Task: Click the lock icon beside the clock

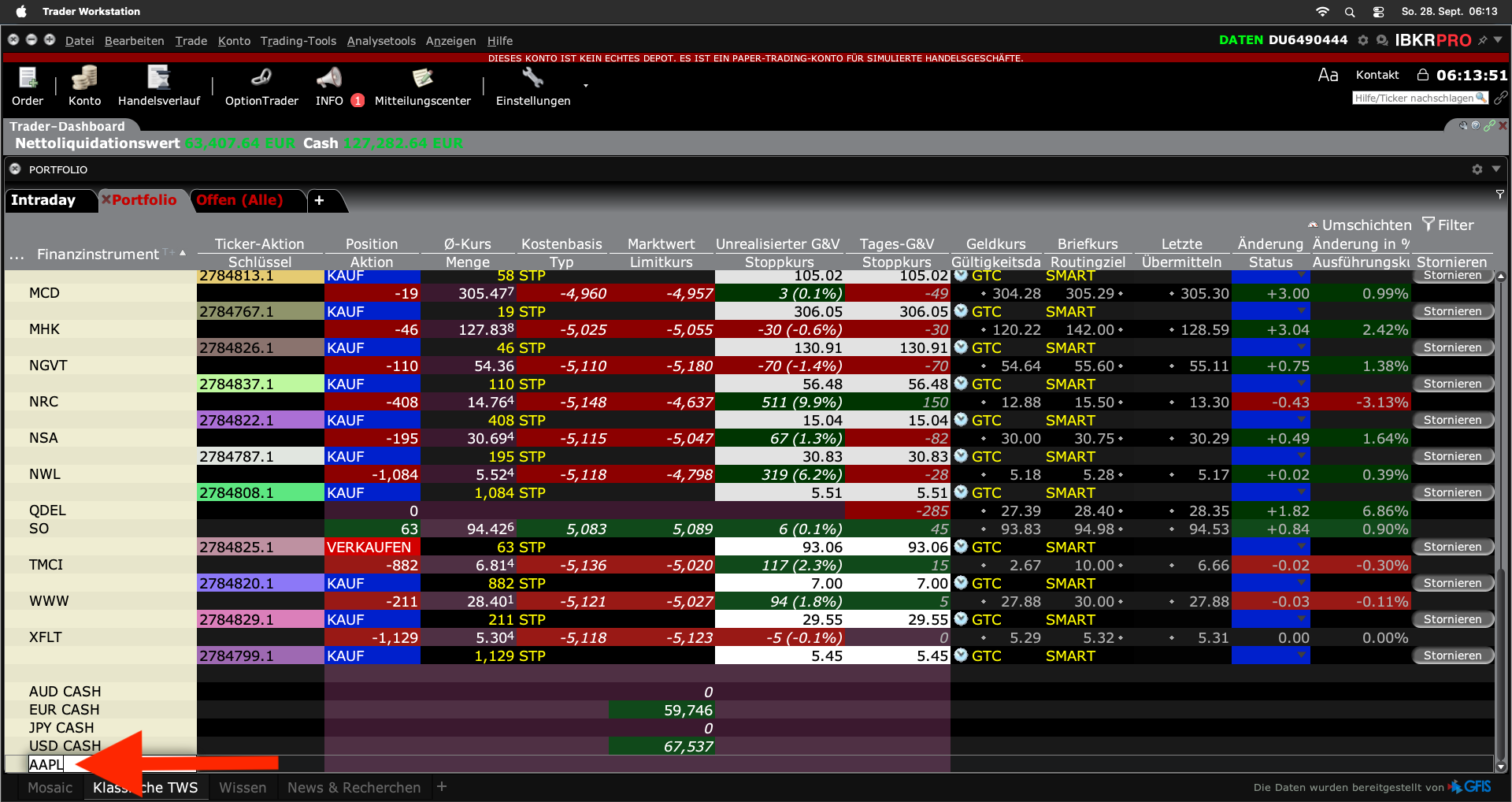Action: click(x=1422, y=75)
